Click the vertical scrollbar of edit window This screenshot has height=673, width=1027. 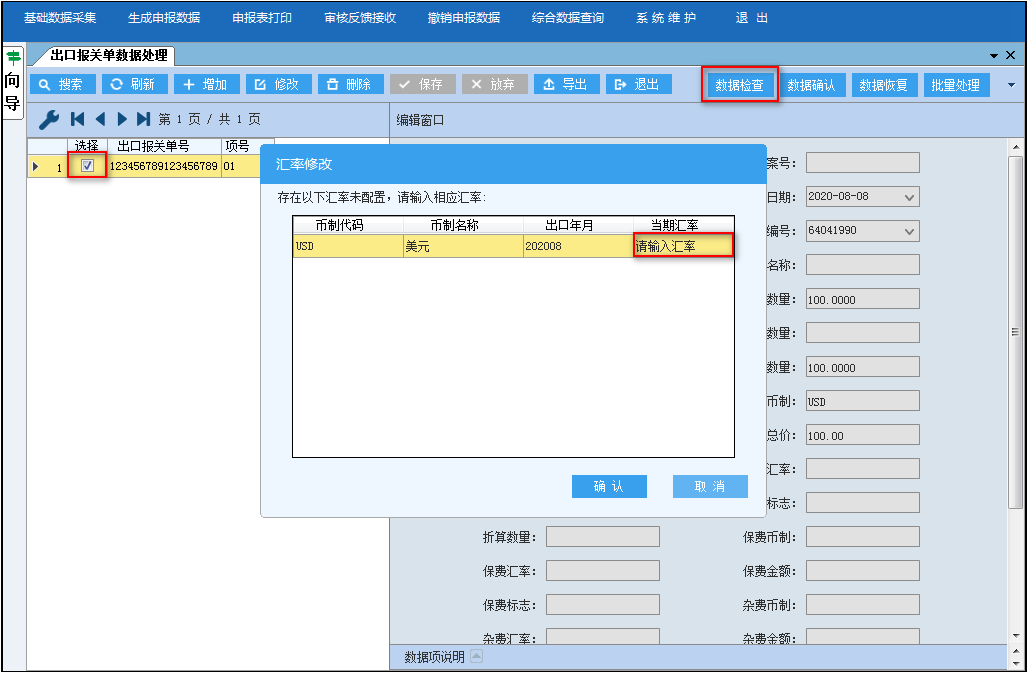coord(1015,400)
